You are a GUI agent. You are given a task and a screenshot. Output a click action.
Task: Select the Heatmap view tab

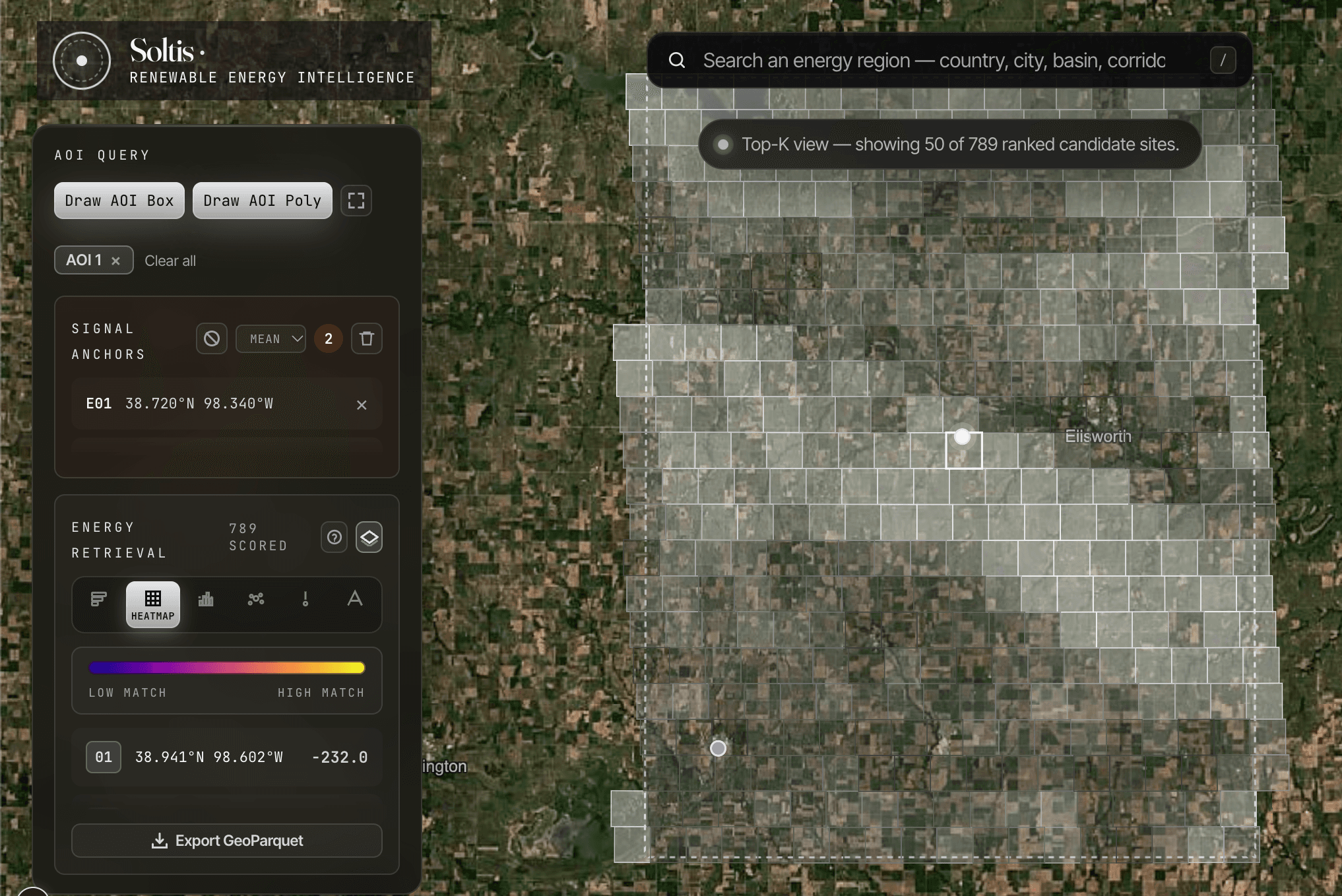pos(153,604)
